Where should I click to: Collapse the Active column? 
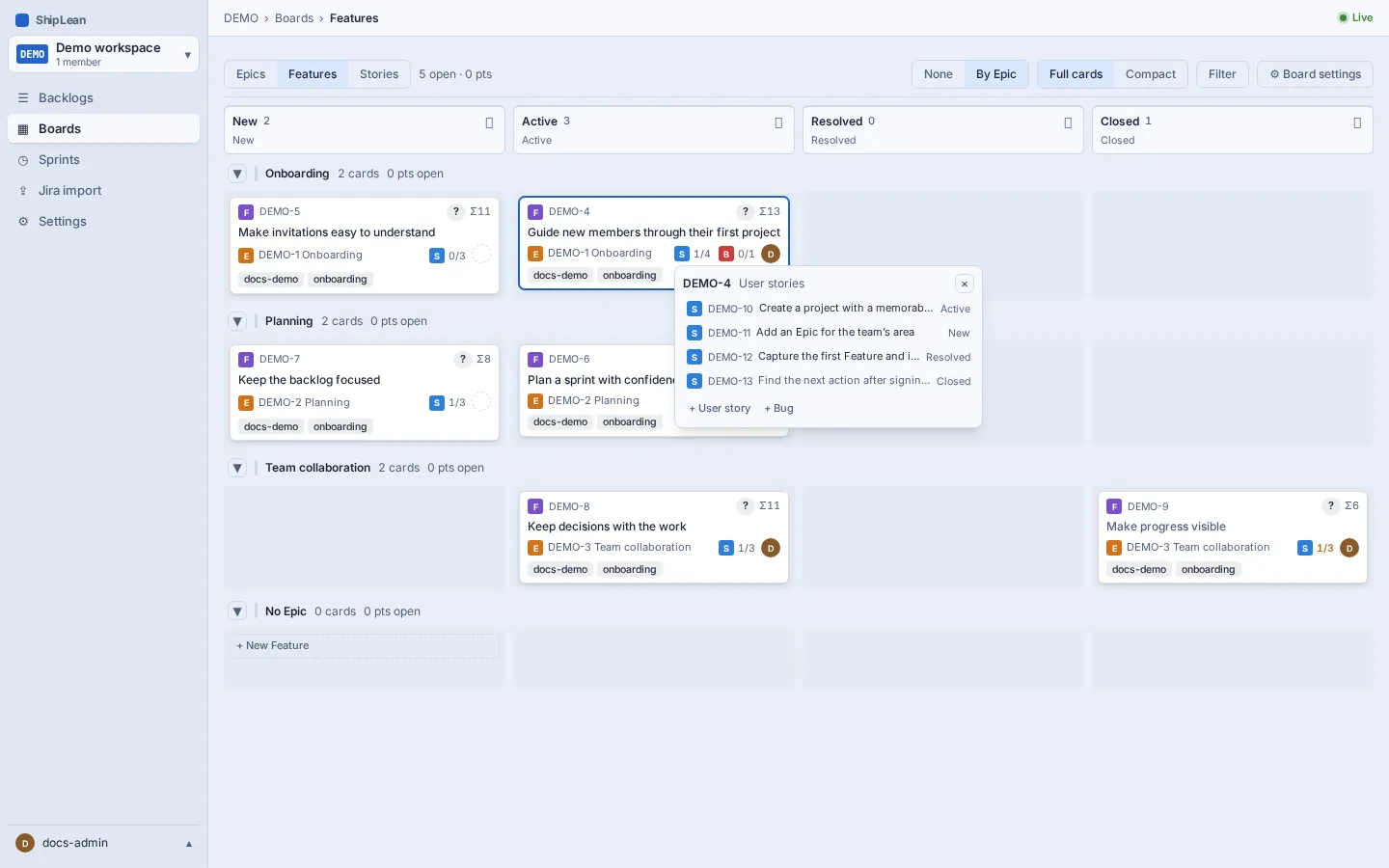point(778,122)
